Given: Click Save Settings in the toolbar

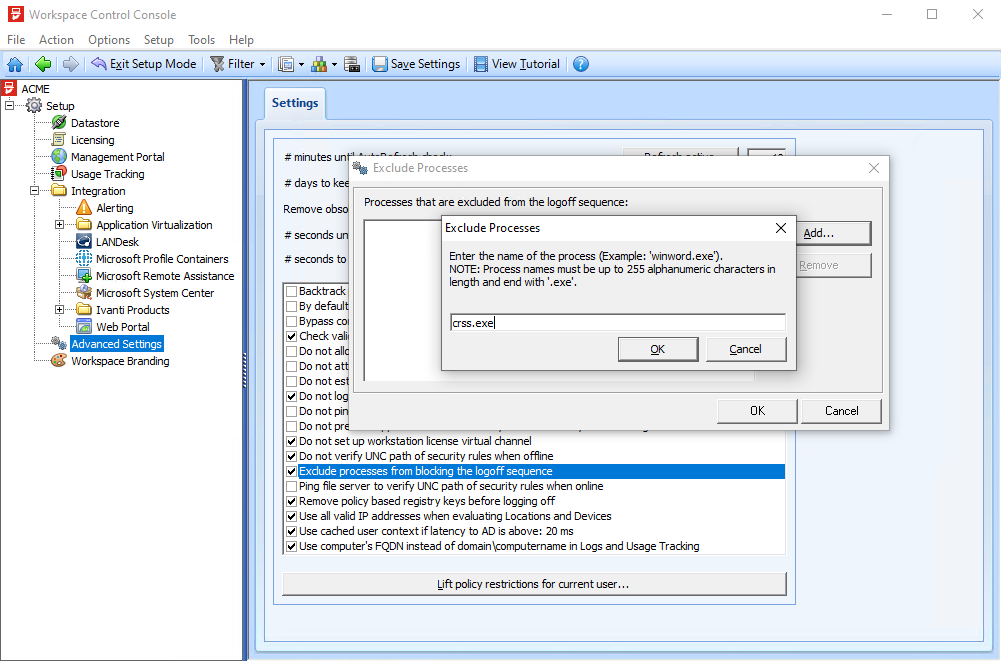Looking at the screenshot, I should pyautogui.click(x=416, y=64).
